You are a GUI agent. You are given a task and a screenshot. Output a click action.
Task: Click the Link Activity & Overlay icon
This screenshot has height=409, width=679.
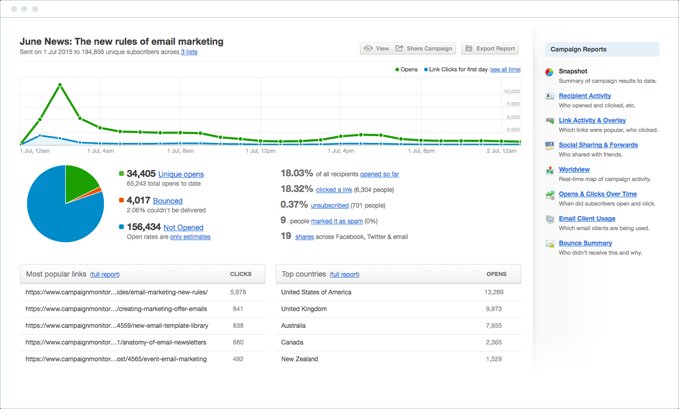pyautogui.click(x=550, y=120)
